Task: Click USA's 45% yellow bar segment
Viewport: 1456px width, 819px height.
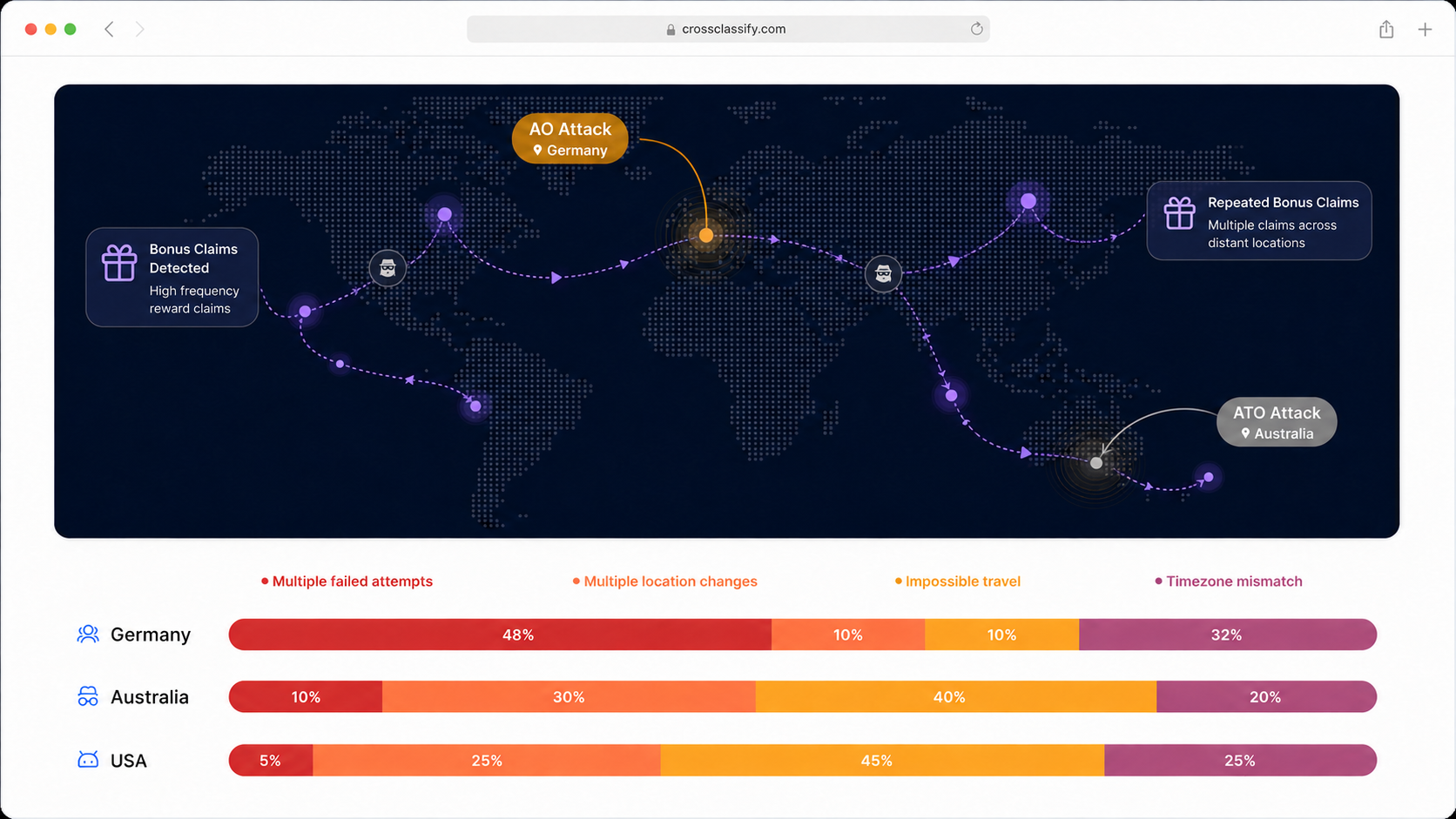Action: pos(882,760)
